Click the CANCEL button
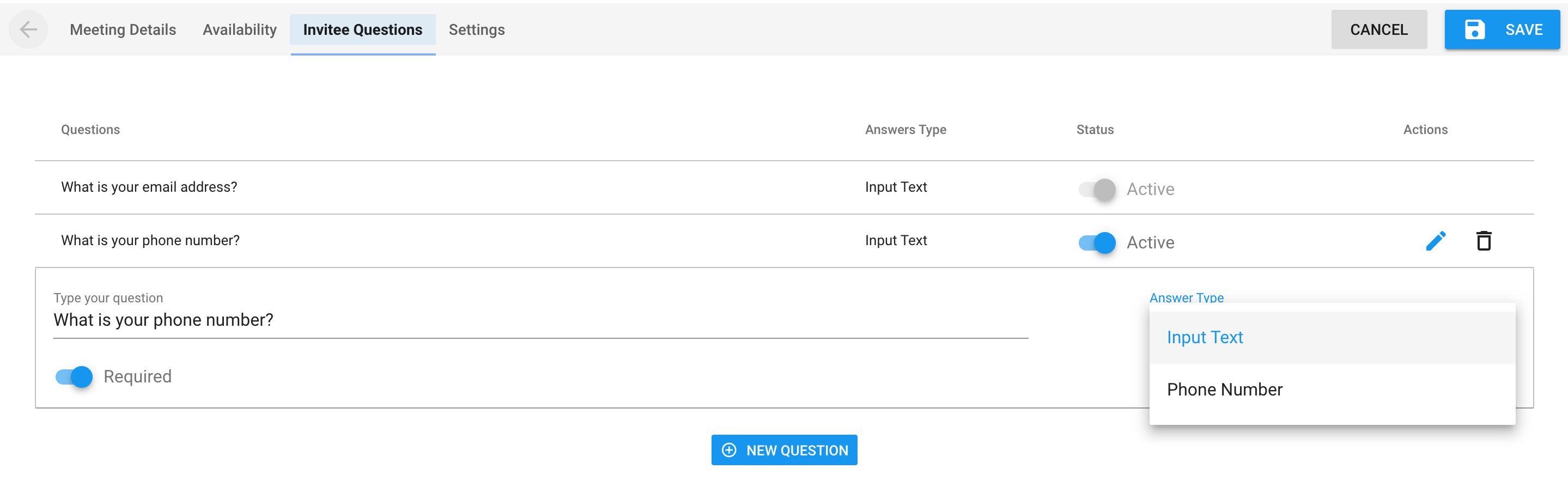The height and width of the screenshot is (487, 1568). pyautogui.click(x=1379, y=29)
